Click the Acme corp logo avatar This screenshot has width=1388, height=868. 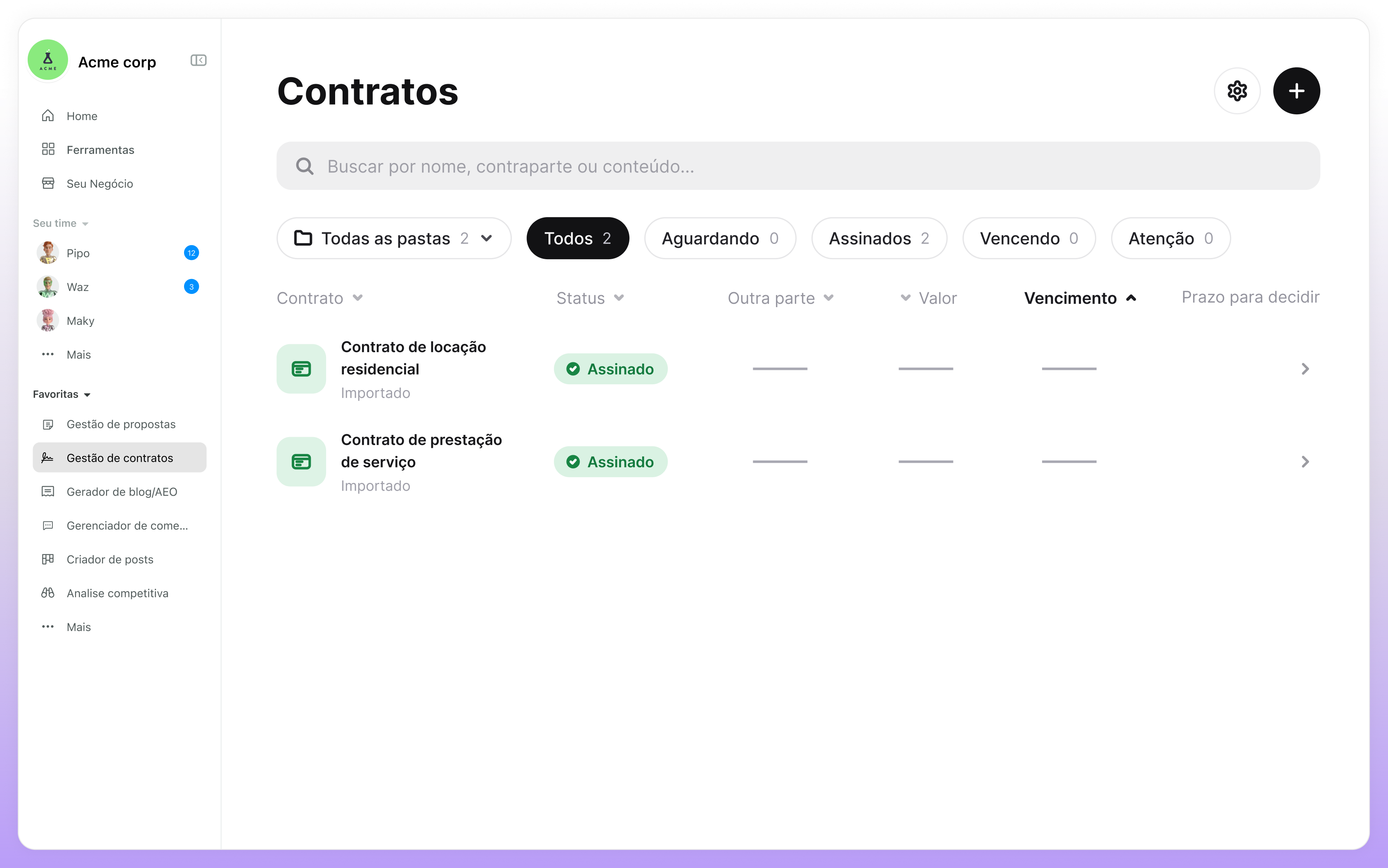tap(48, 60)
